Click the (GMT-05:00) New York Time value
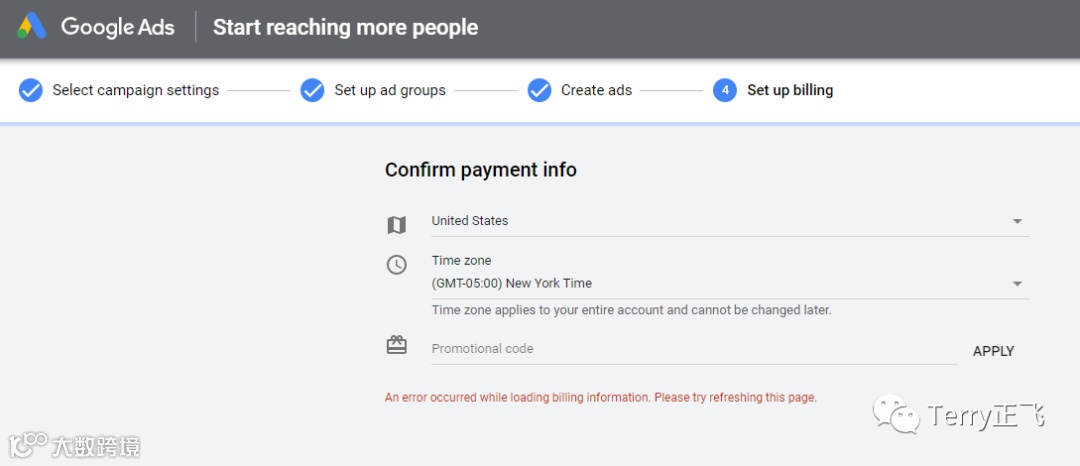 (x=512, y=284)
